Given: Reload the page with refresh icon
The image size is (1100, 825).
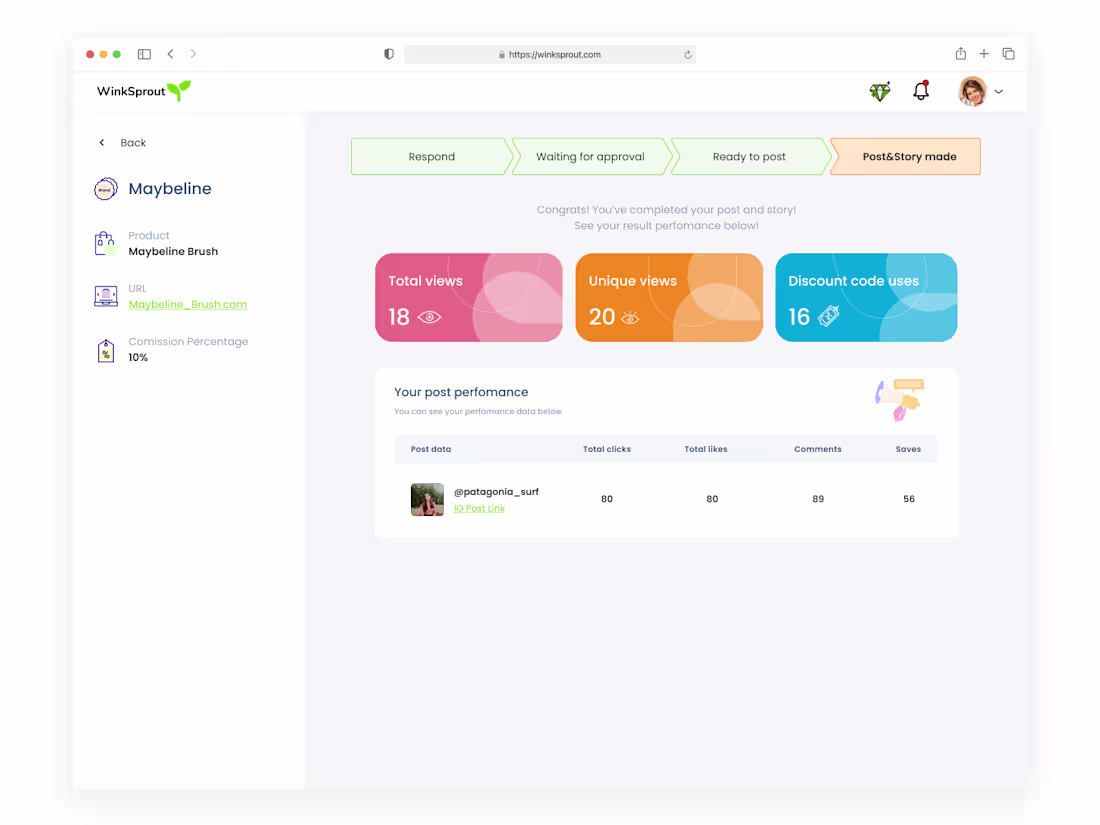Looking at the screenshot, I should pos(688,55).
